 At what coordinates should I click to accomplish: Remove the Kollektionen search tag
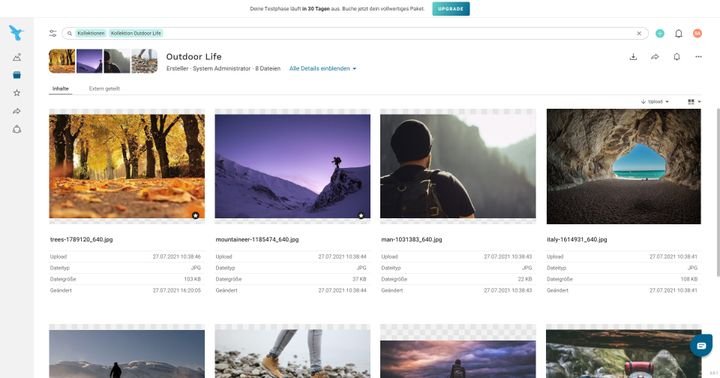91,34
